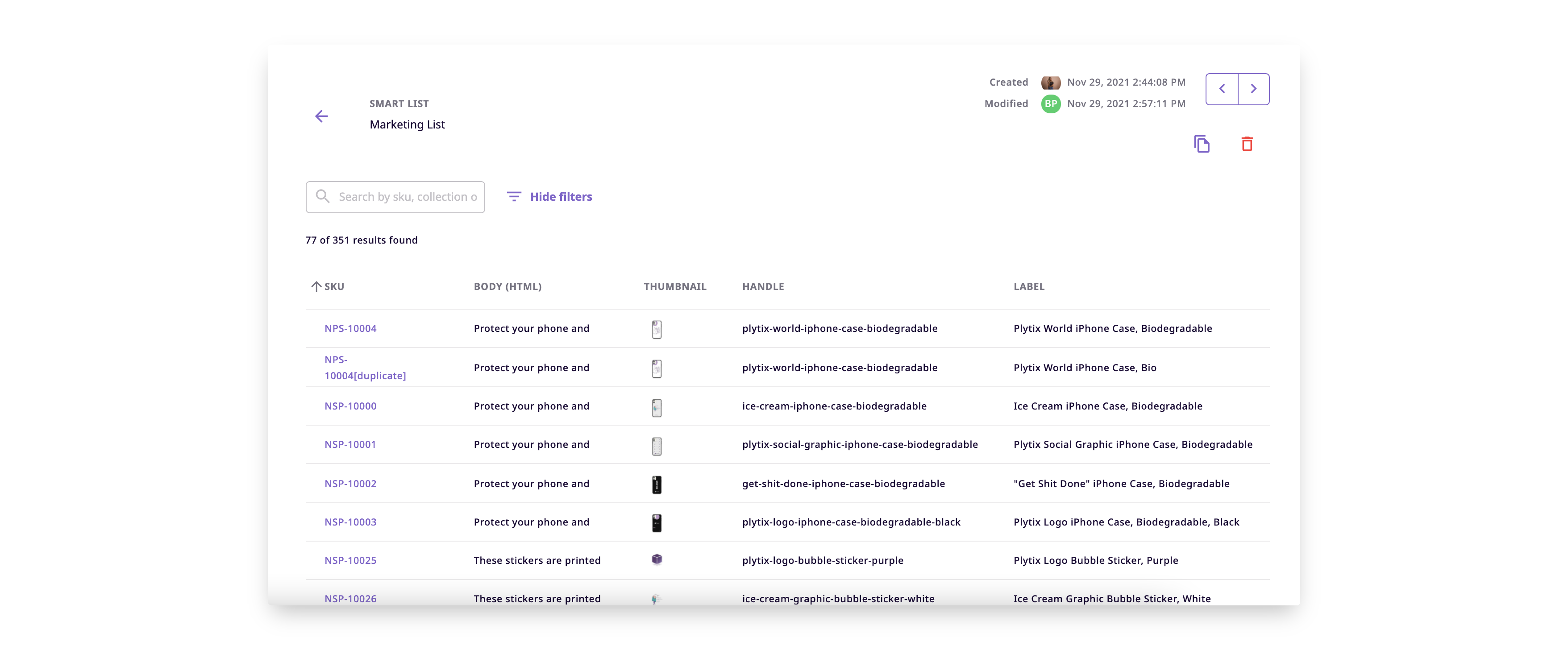Click the filter lines icon

tap(514, 197)
